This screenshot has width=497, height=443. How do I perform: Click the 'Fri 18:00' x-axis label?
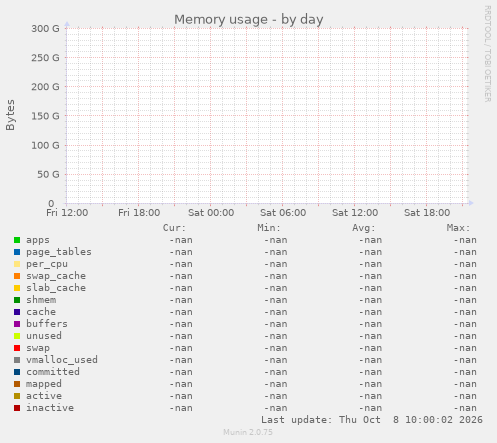pyautogui.click(x=139, y=213)
